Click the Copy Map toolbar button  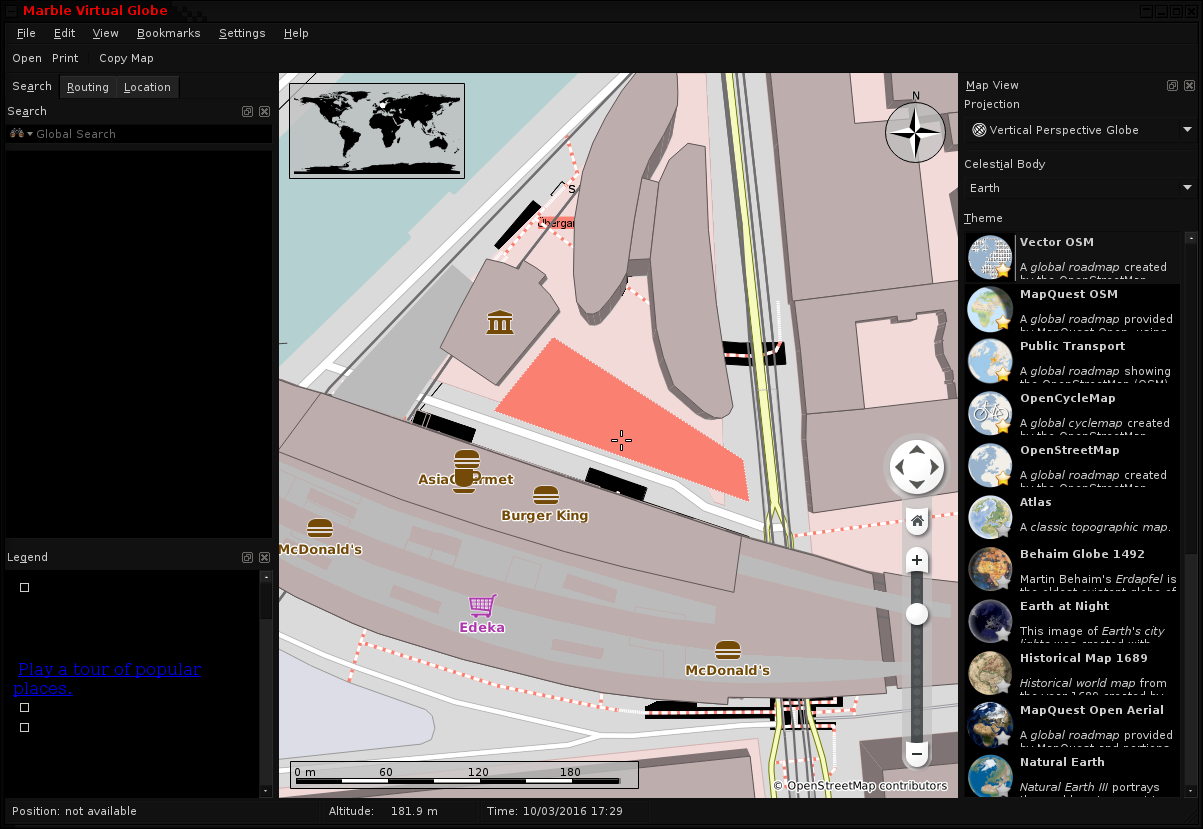point(126,58)
